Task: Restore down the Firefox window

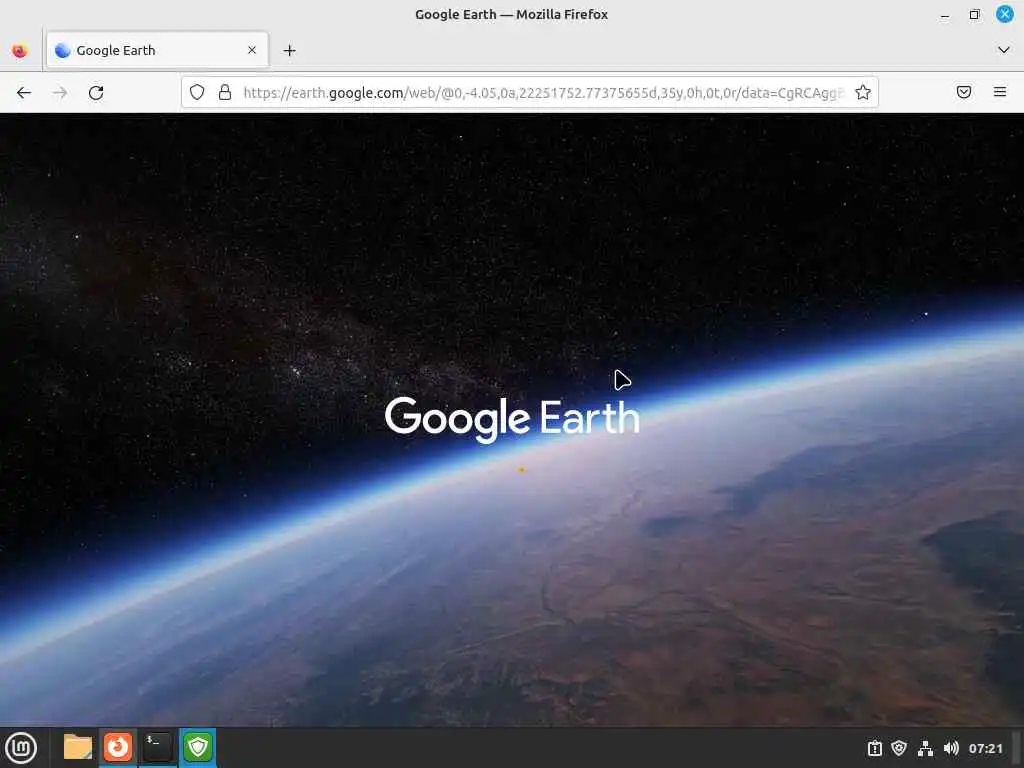Action: tap(974, 14)
